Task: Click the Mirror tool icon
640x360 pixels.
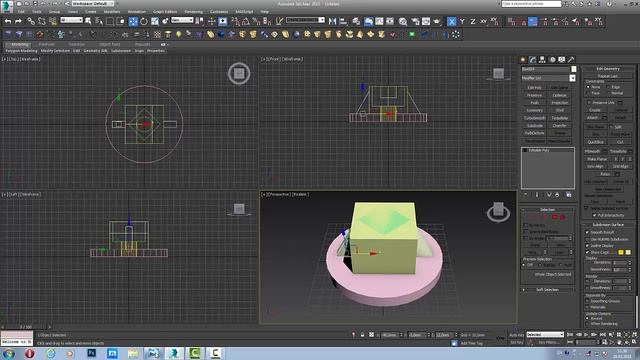Action: [332, 21]
